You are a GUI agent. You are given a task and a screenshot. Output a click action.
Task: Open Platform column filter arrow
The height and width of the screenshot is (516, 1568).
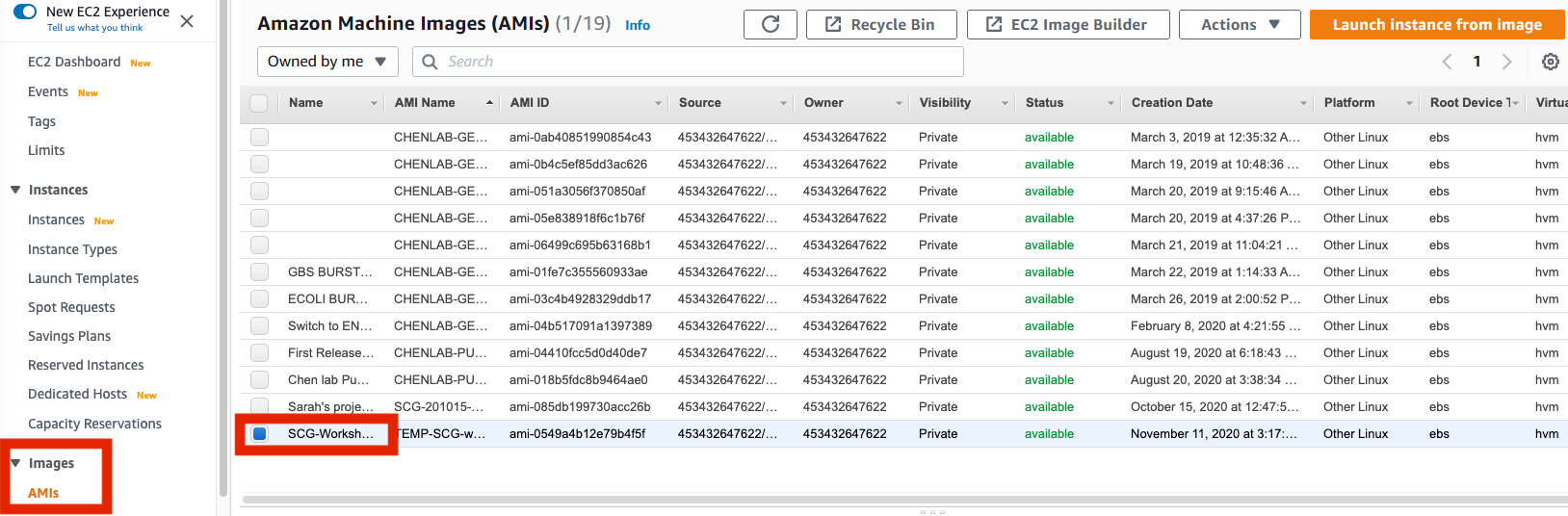[1409, 103]
